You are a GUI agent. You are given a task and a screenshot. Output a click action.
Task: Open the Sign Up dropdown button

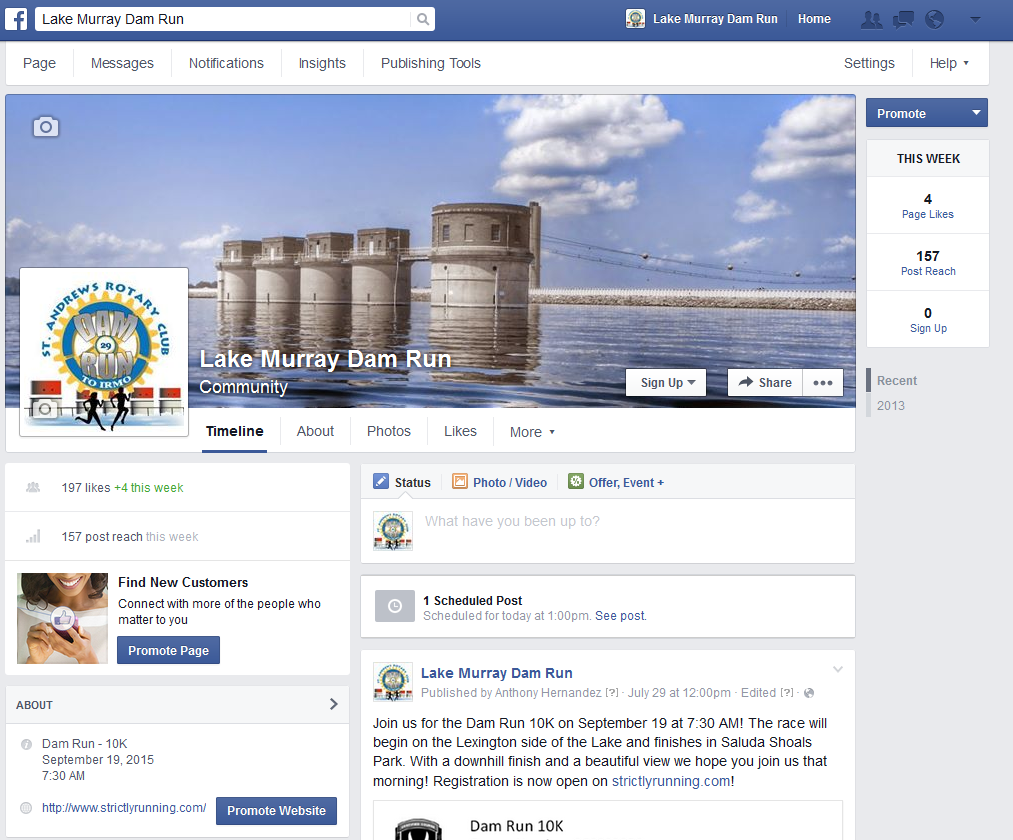click(666, 383)
